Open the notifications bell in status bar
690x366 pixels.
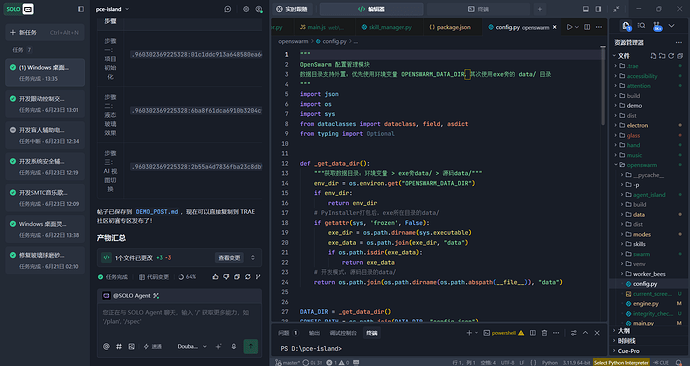click(x=679, y=362)
